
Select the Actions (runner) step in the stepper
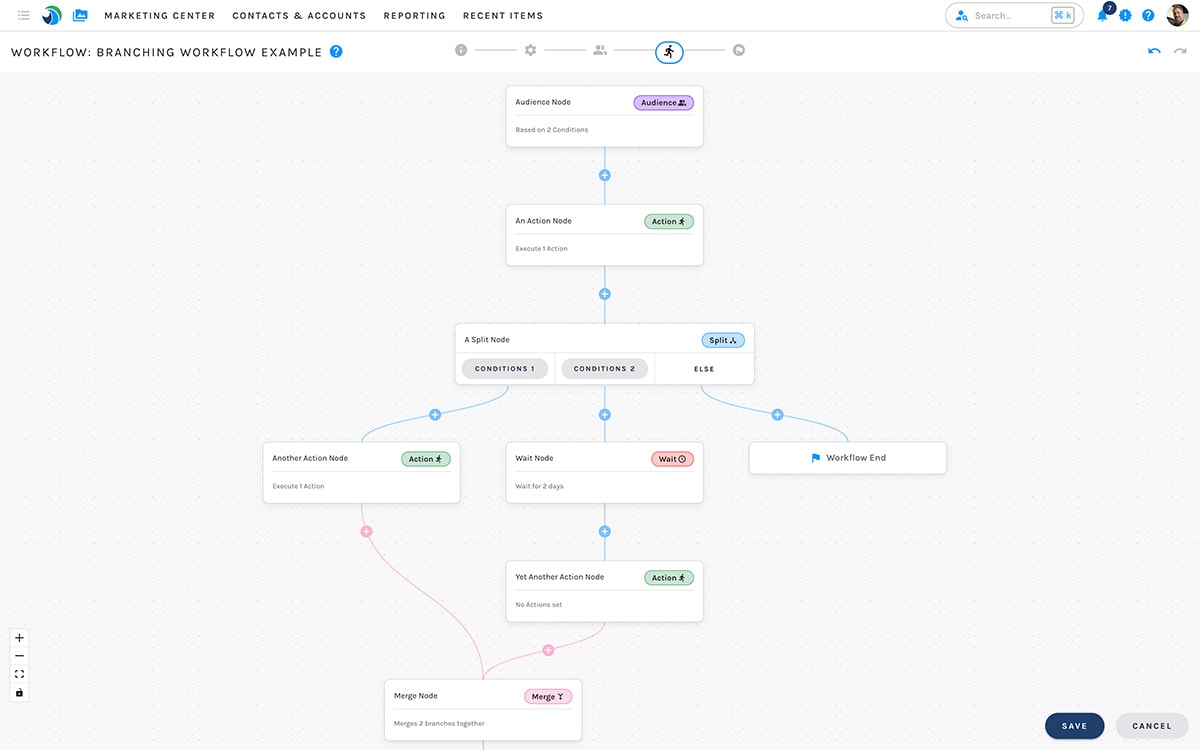(669, 52)
